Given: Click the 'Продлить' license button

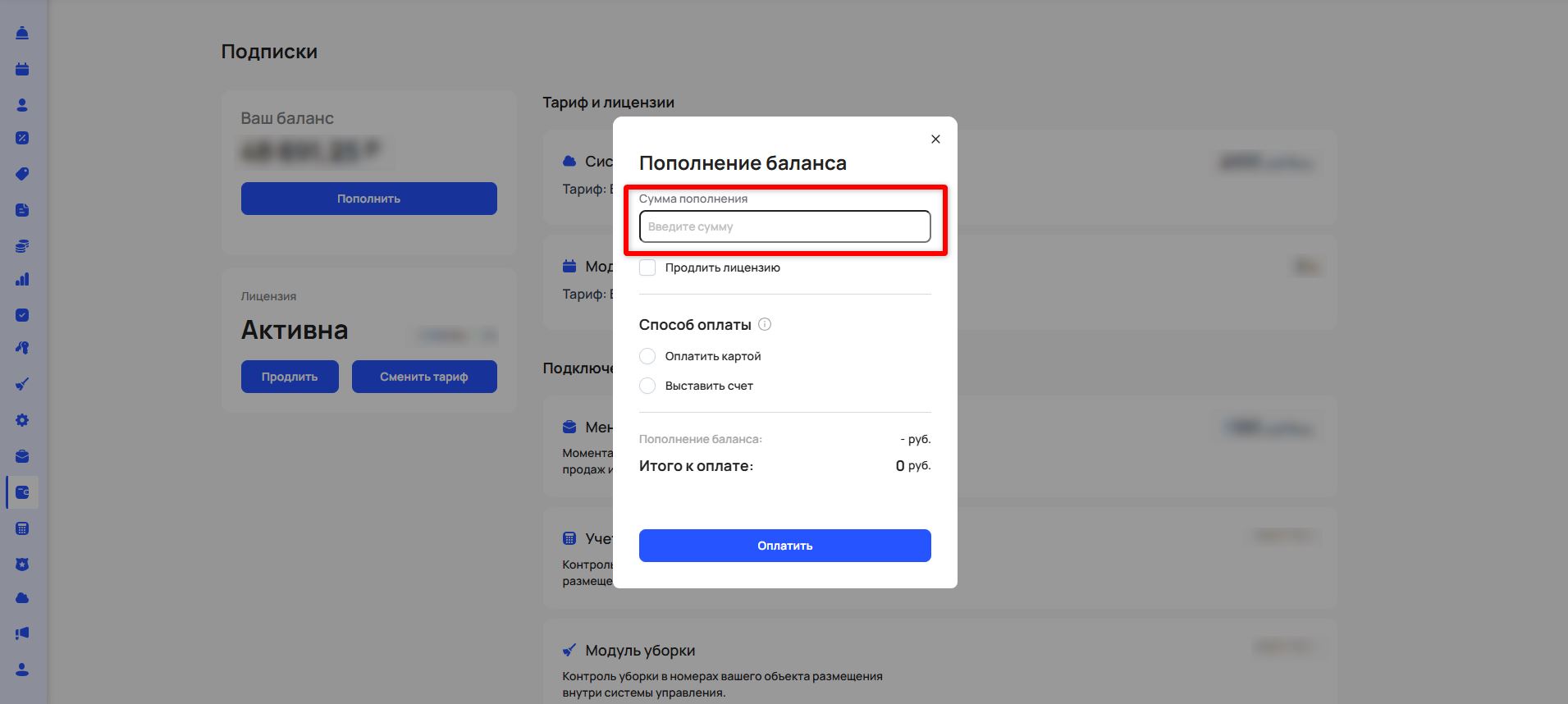Looking at the screenshot, I should (x=290, y=377).
